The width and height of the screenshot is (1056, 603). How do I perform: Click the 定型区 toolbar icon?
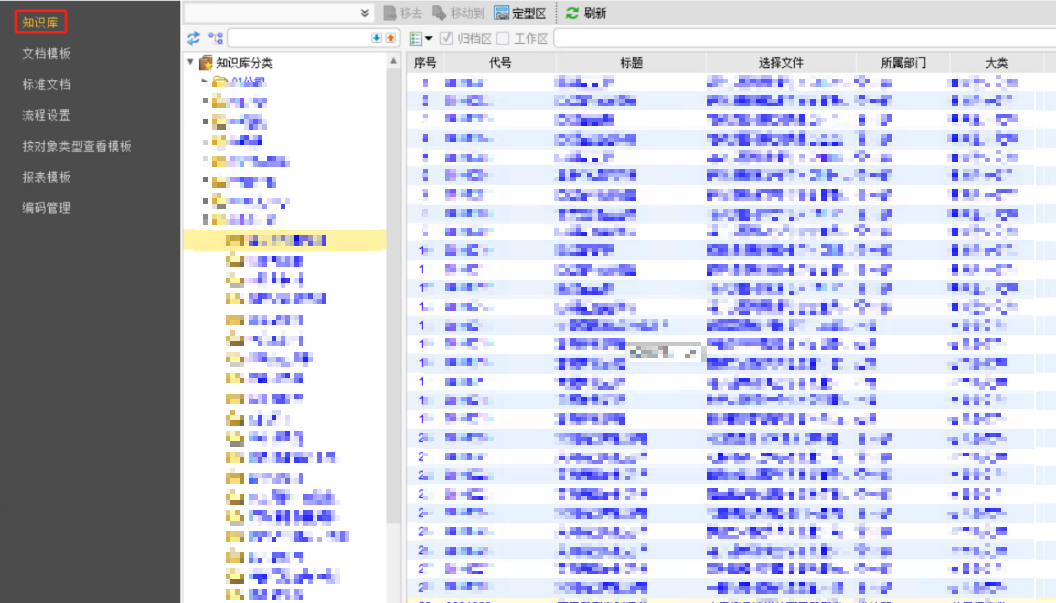tap(502, 13)
